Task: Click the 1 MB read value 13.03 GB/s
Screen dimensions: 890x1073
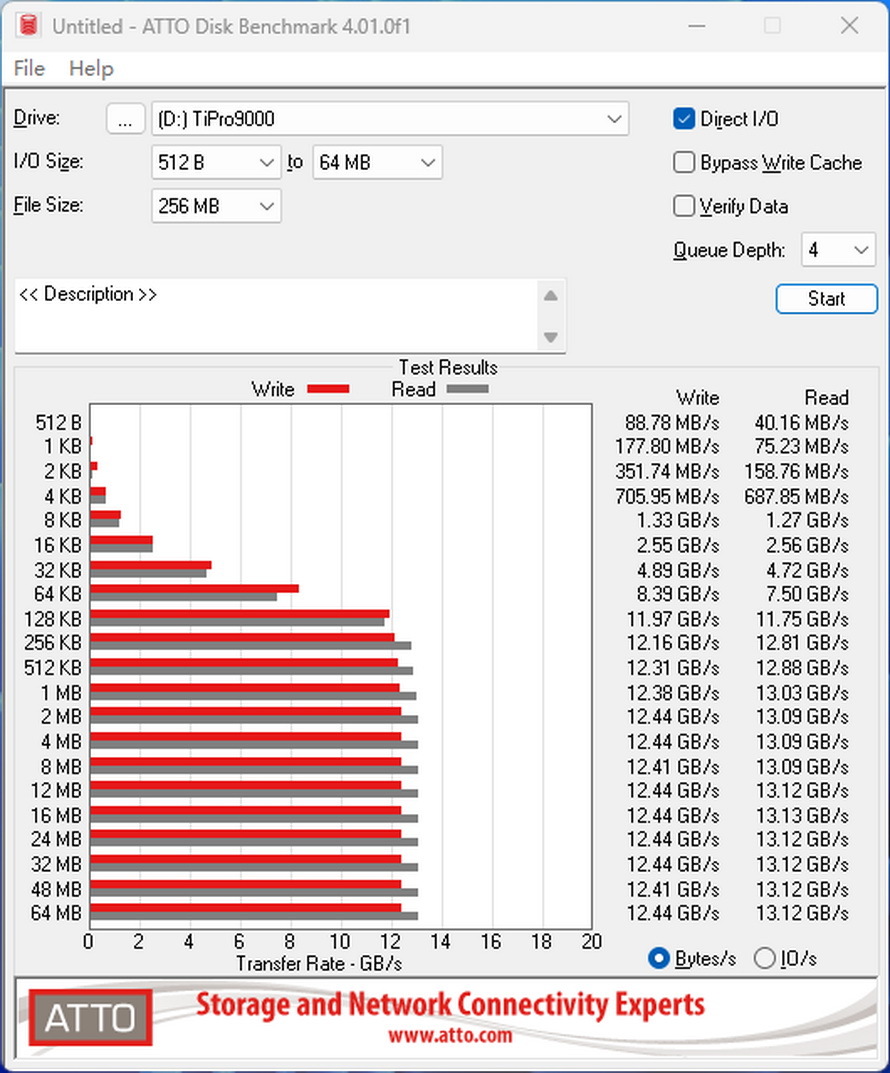Action: tap(802, 693)
